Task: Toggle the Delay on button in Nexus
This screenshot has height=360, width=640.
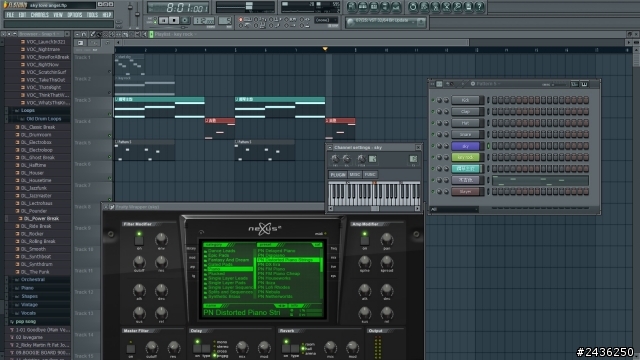Action: (197, 348)
